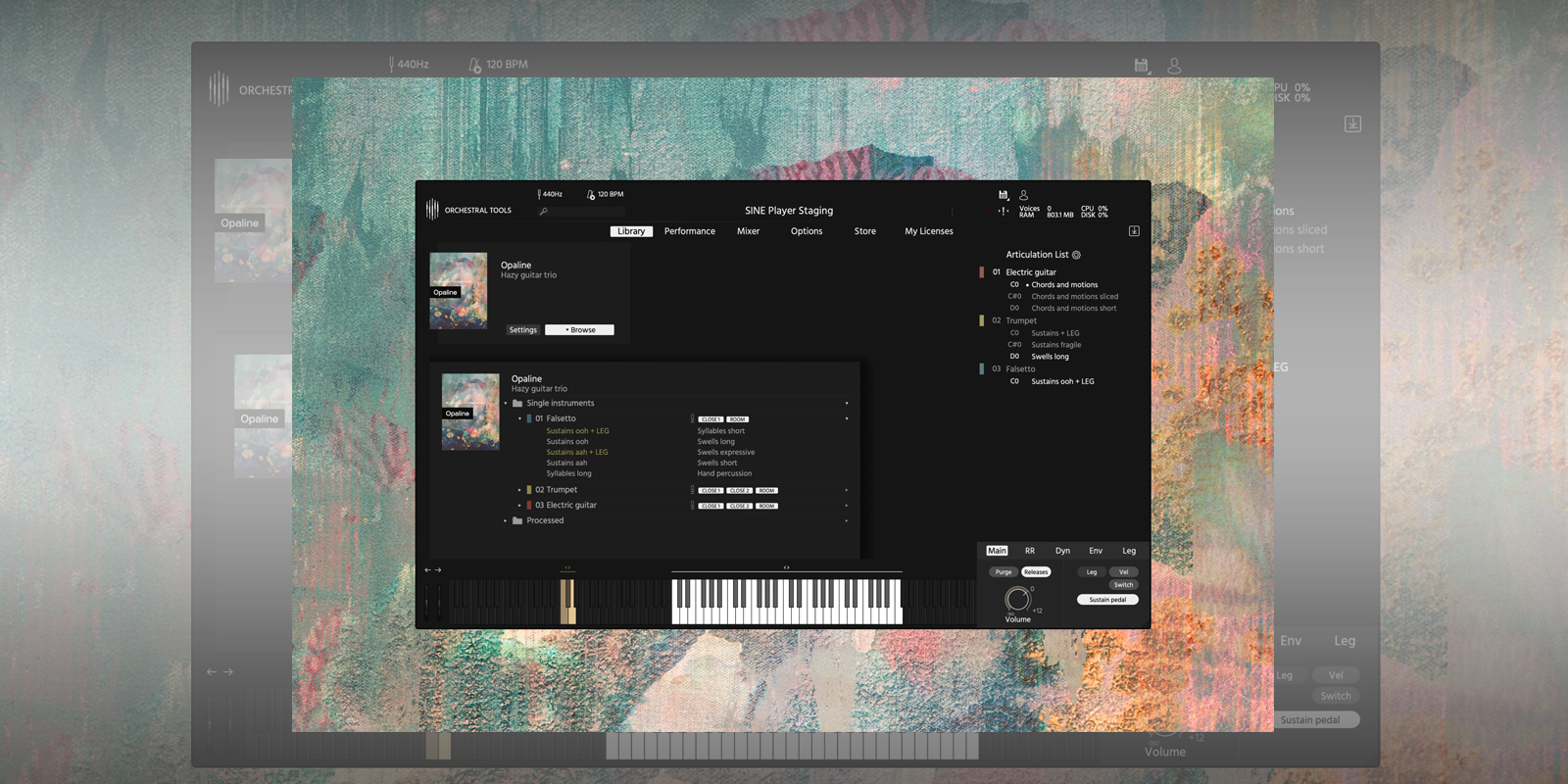
Task: Select Chords and motions sliced in Articulation List
Action: 1074,297
